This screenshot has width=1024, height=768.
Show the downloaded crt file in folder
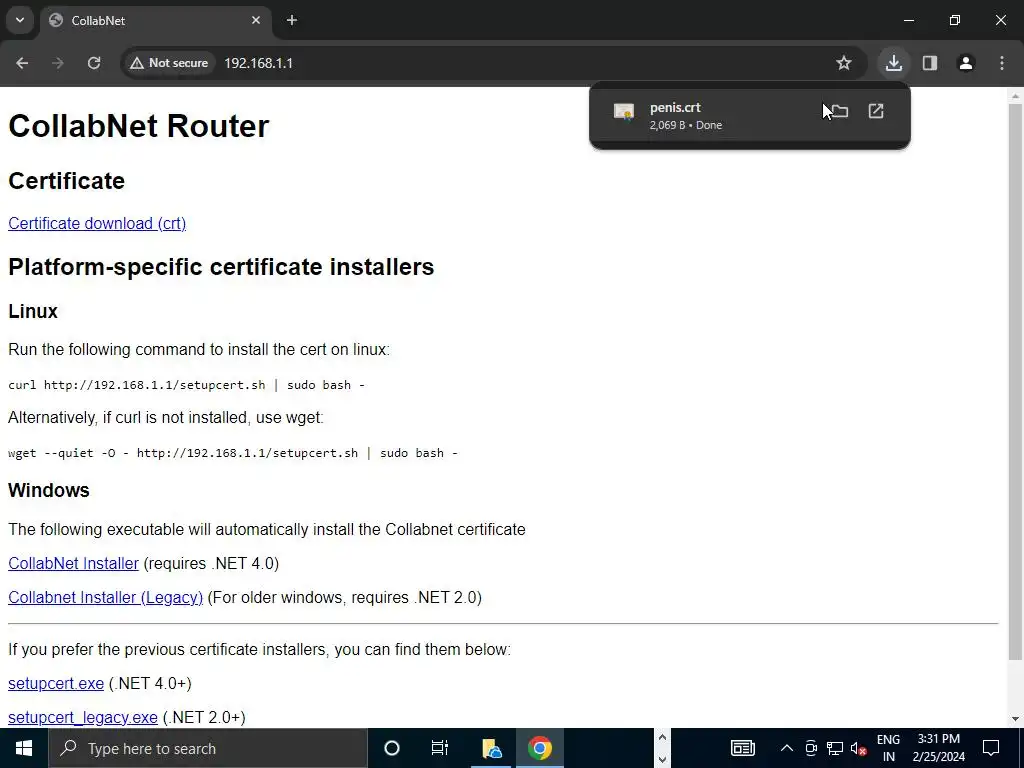tap(840, 111)
